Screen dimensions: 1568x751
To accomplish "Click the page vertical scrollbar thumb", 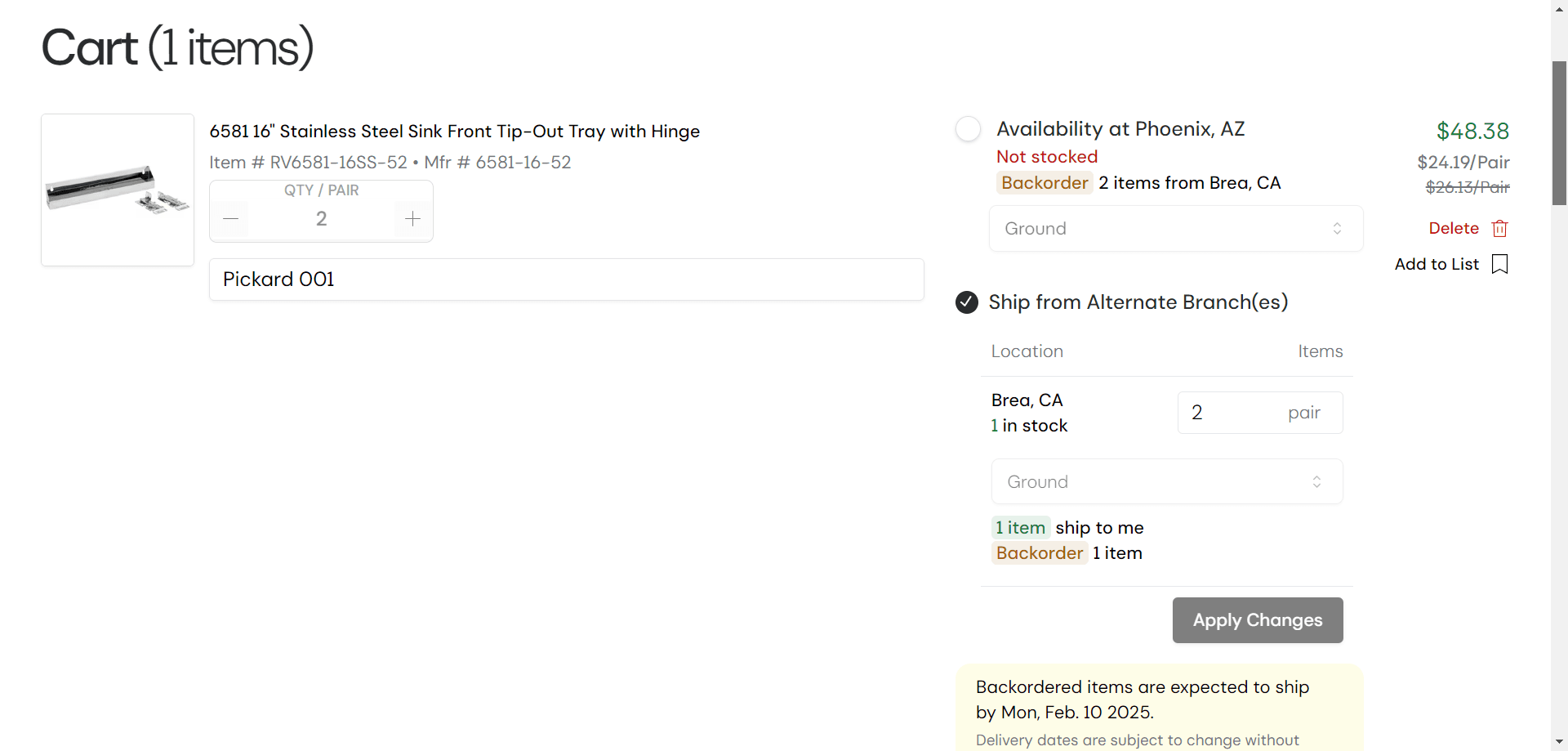I will pos(1559,132).
